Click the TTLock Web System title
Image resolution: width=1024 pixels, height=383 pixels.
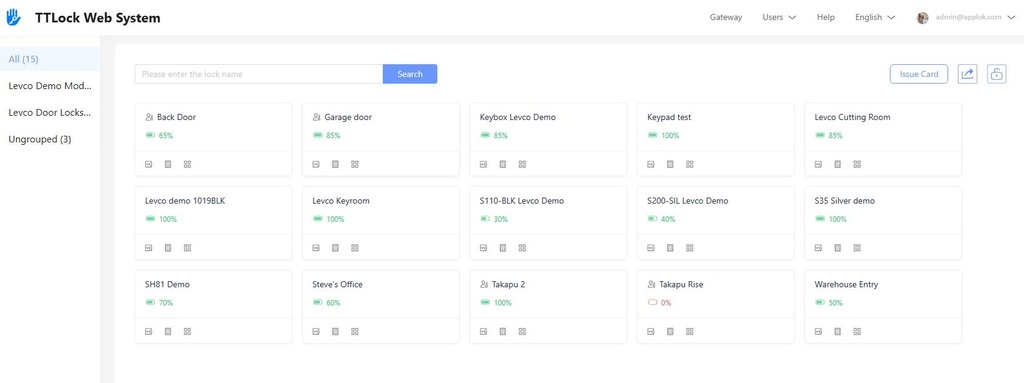click(x=97, y=18)
